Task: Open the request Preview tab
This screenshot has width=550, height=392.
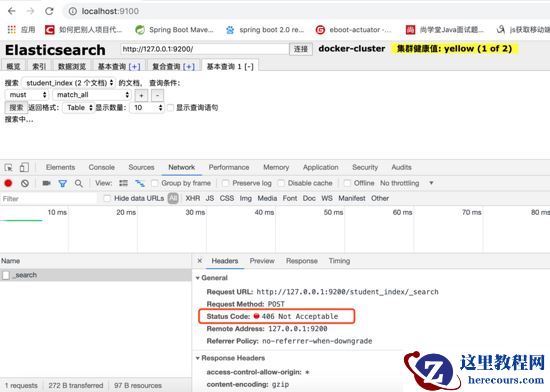Action: tap(262, 261)
